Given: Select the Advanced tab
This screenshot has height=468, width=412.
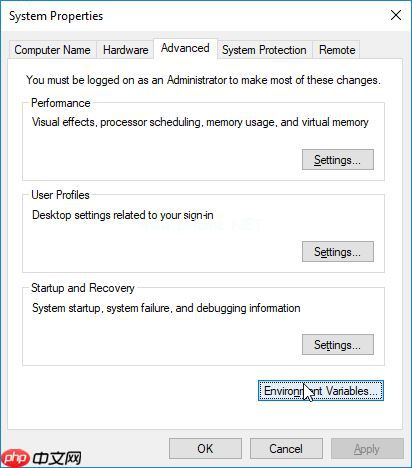Looking at the screenshot, I should click(185, 48).
